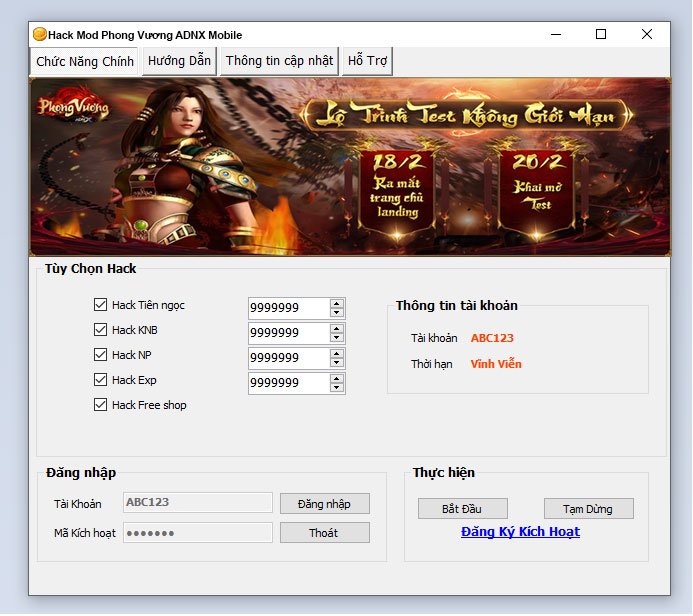693x616 pixels.
Task: Toggle the Hack Exp checkbox
Action: click(x=100, y=380)
